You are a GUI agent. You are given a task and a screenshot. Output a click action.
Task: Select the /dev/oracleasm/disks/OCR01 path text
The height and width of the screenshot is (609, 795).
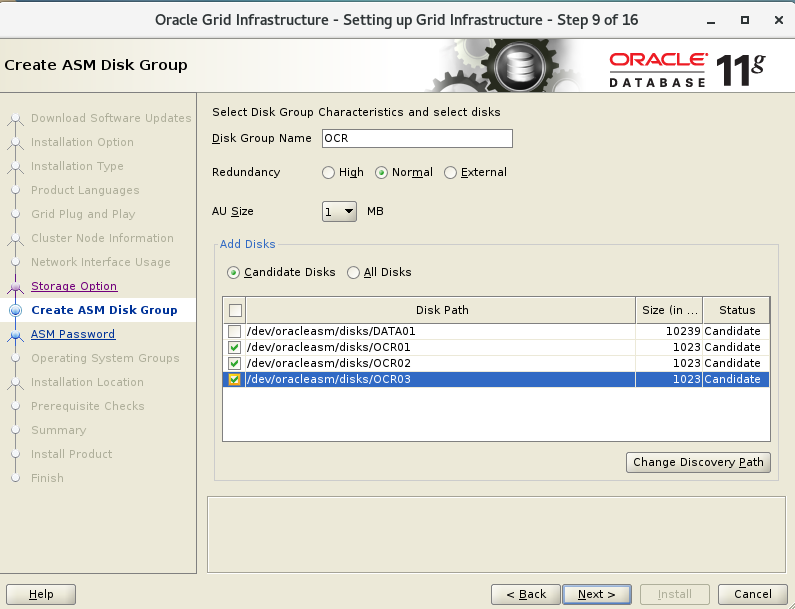point(329,347)
